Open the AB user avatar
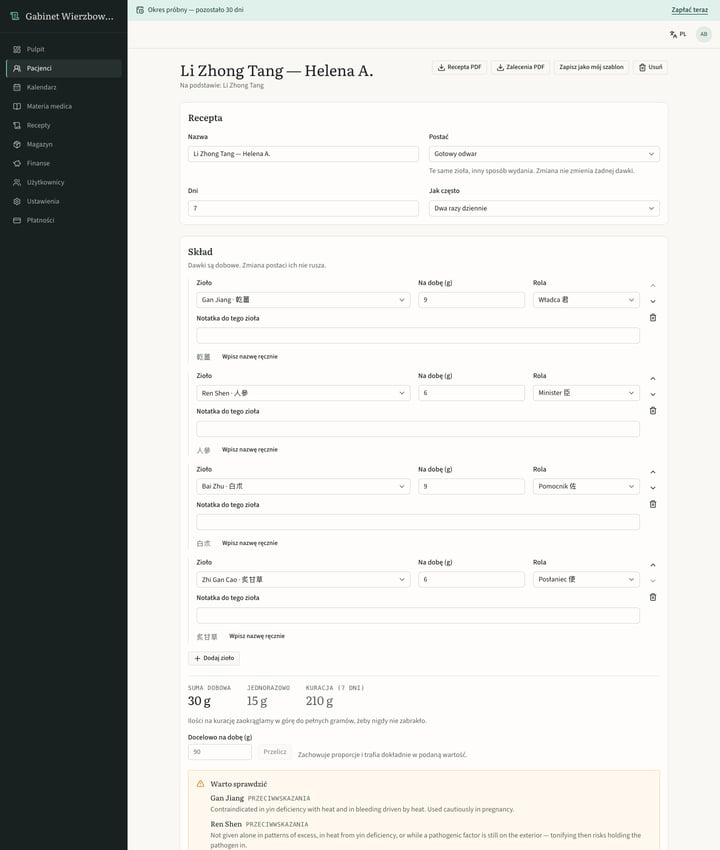 point(704,34)
